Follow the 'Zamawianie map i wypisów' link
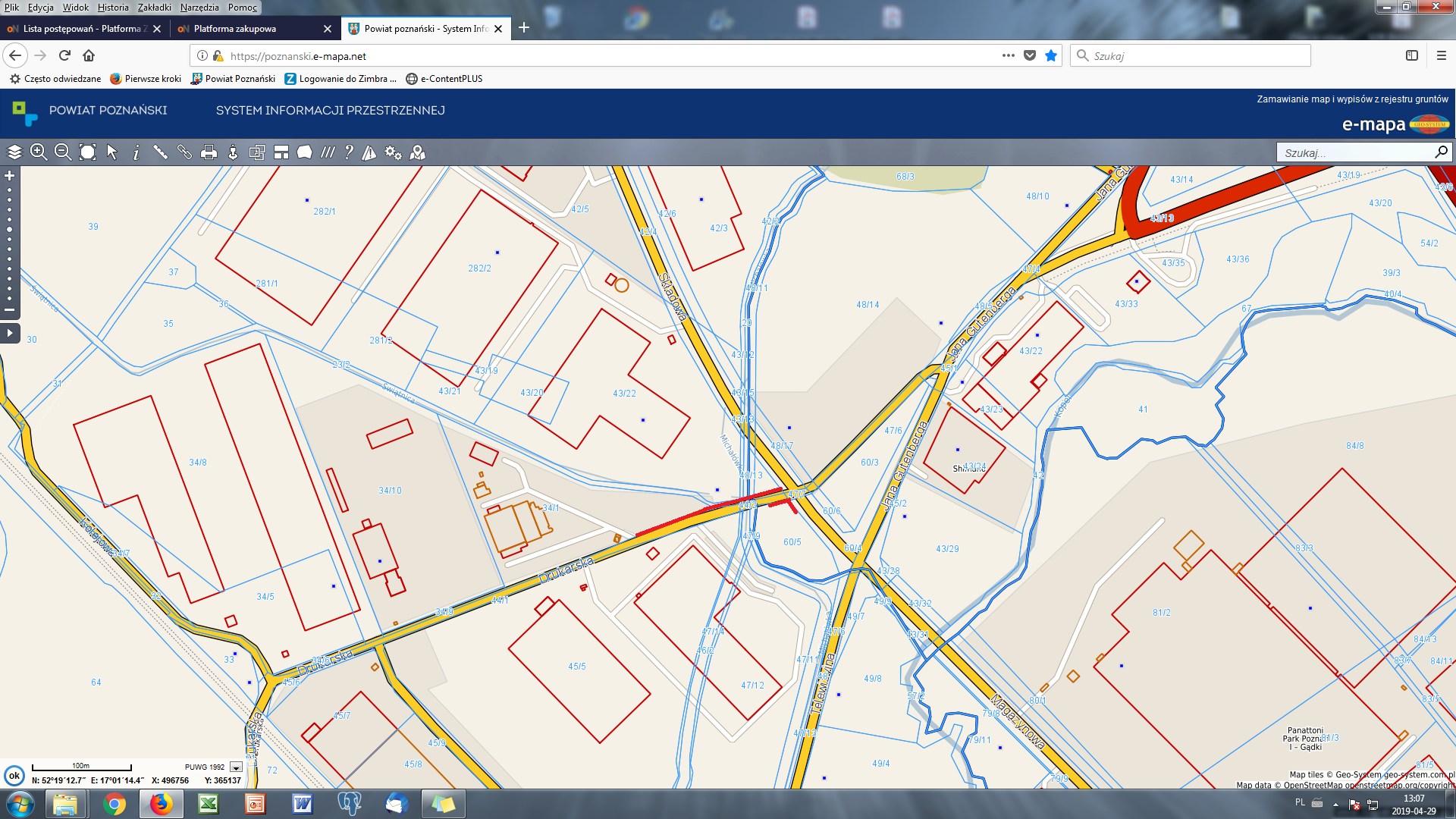This screenshot has height=819, width=1456. [x=1352, y=99]
